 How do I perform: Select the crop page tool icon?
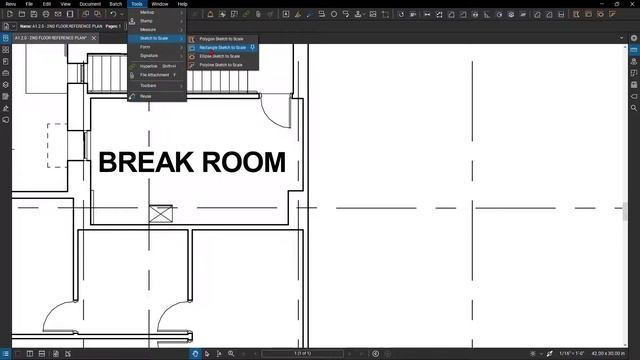coord(385,14)
